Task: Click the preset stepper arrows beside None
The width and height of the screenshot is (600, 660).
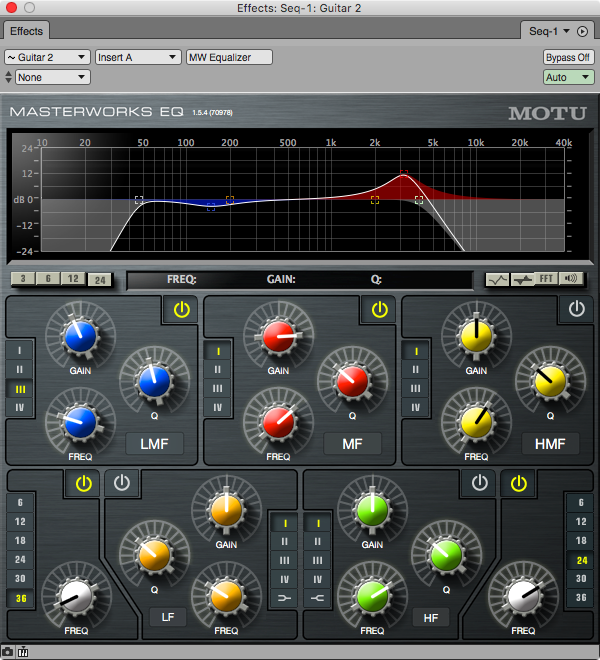Action: [8, 77]
